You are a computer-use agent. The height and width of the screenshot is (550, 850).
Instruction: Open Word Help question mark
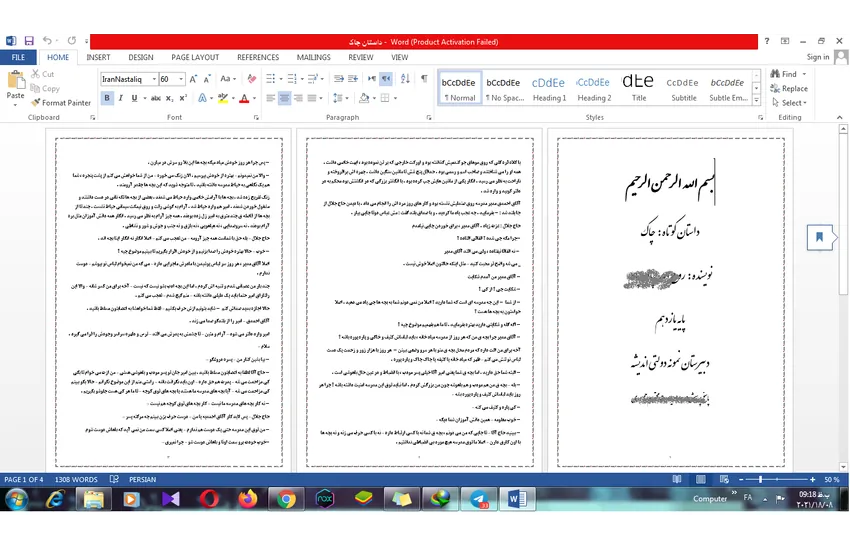coord(767,41)
